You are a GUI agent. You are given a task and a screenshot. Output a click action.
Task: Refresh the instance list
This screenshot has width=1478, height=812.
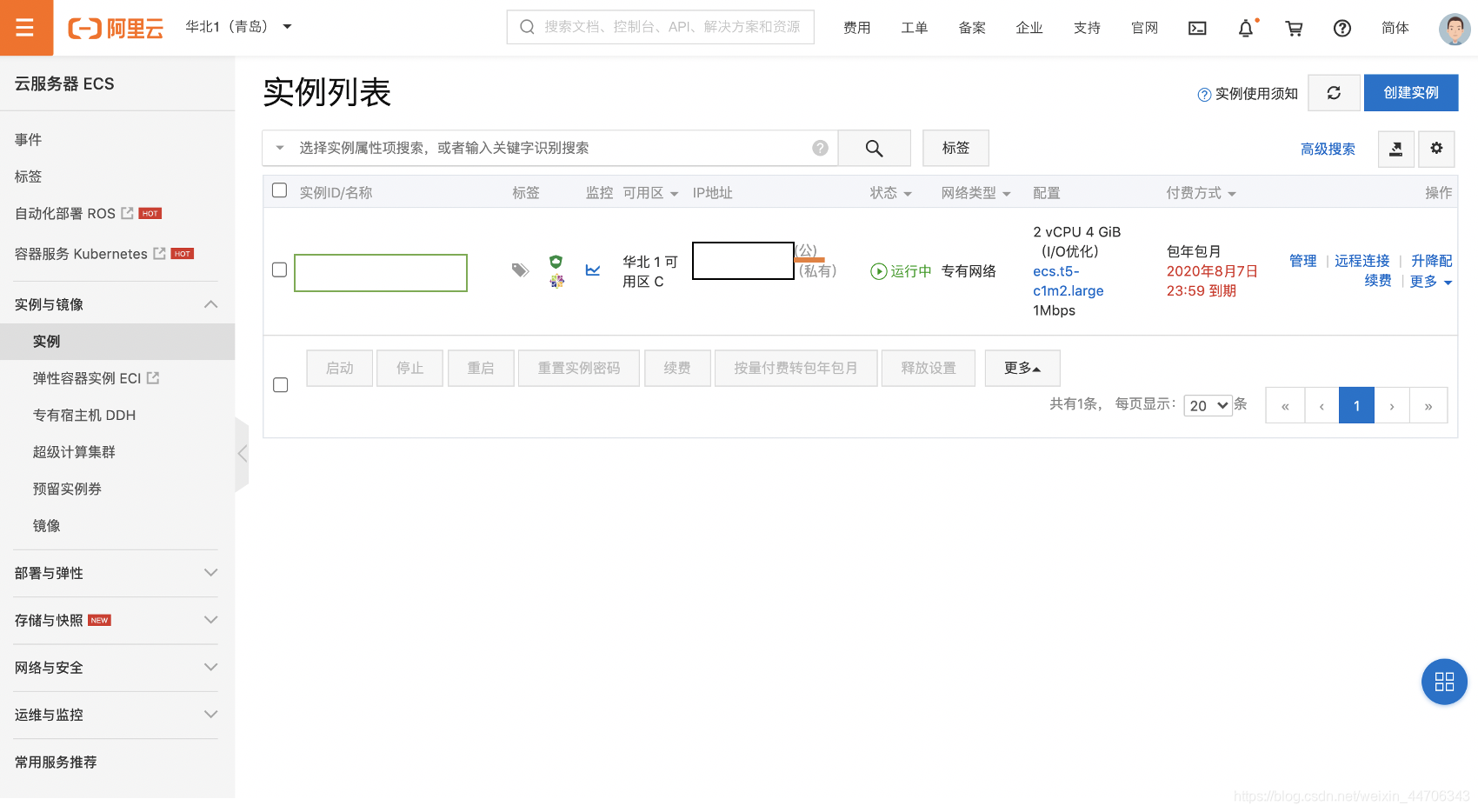[x=1334, y=92]
